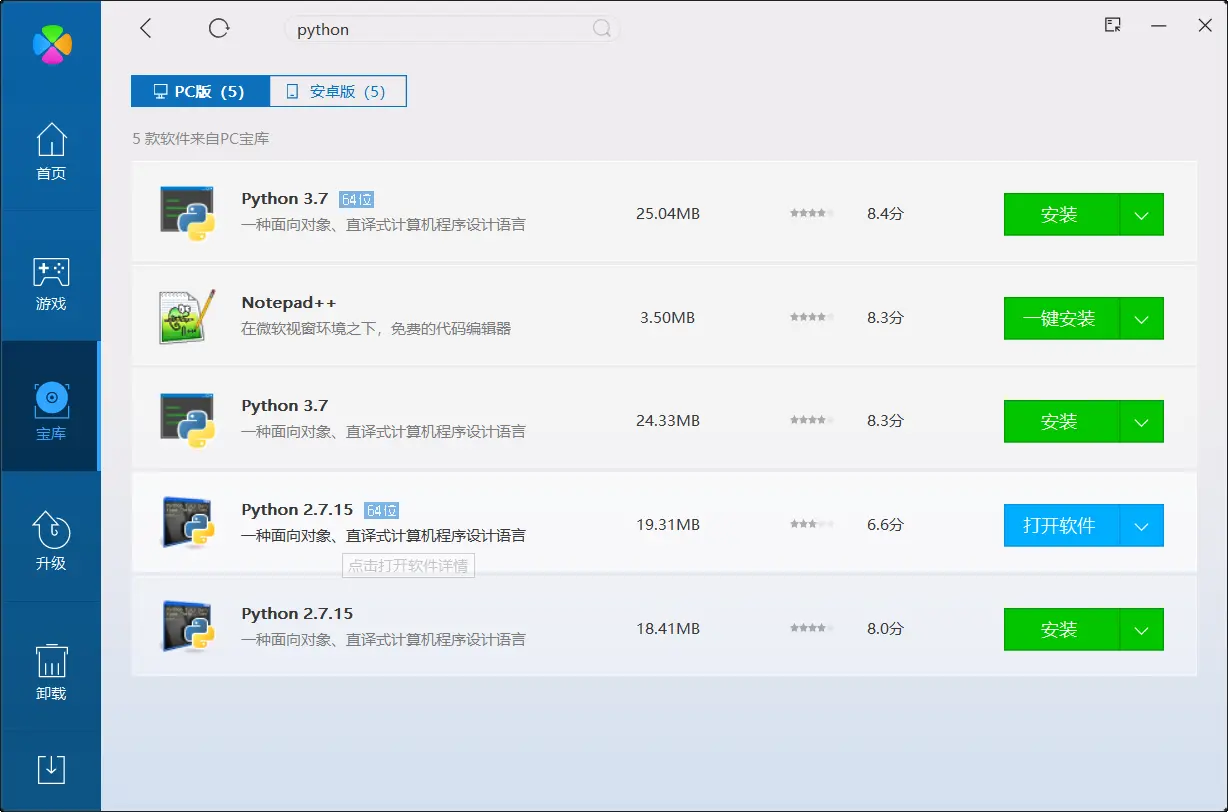This screenshot has height=812, width=1228.
Task: Expand install options for 18.41MB Python 2.7.15
Action: [1142, 629]
